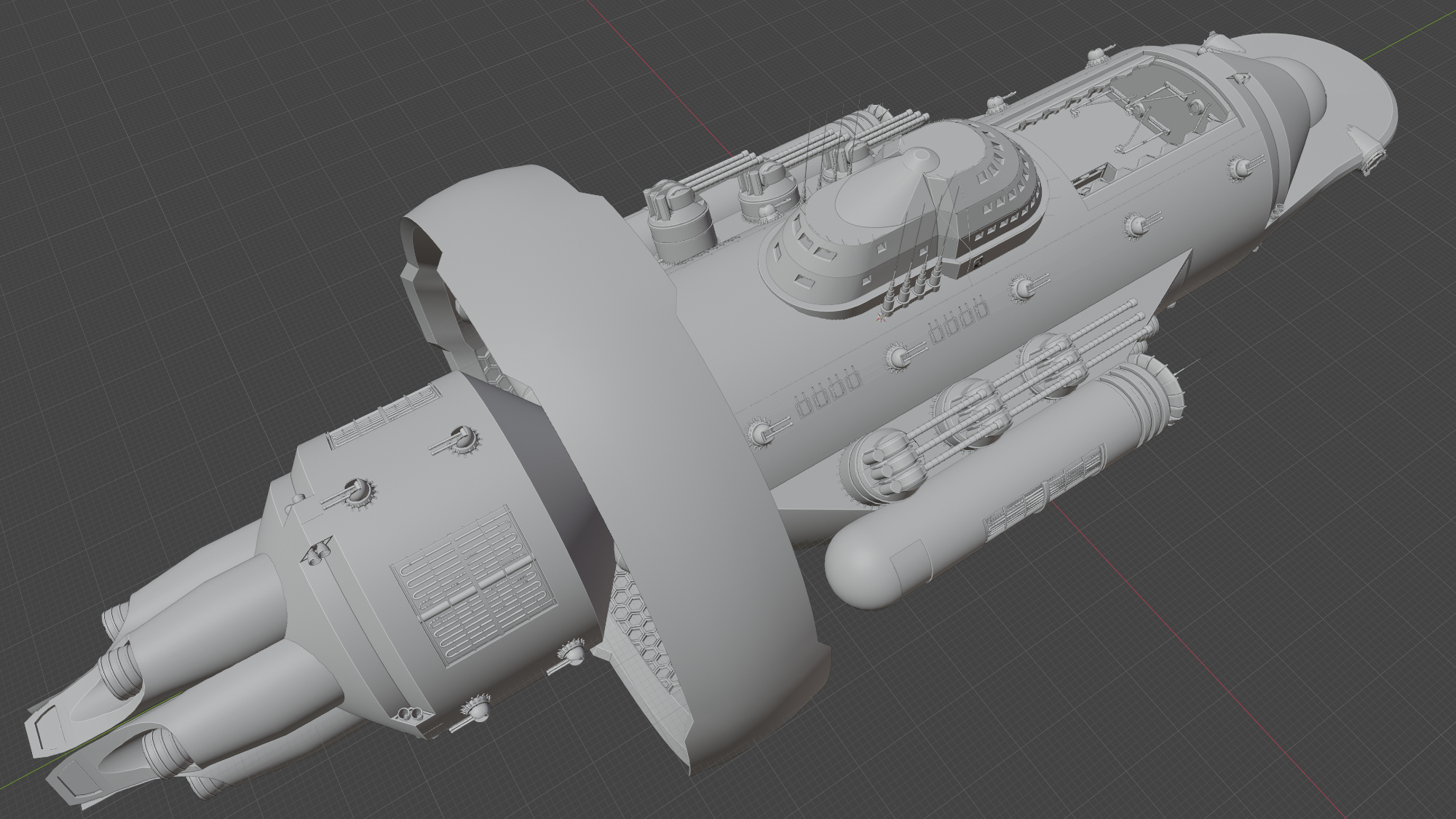Image resolution: width=1456 pixels, height=819 pixels.
Task: Select the twin circular ports on engine section's lower edge
Action: [x=409, y=714]
